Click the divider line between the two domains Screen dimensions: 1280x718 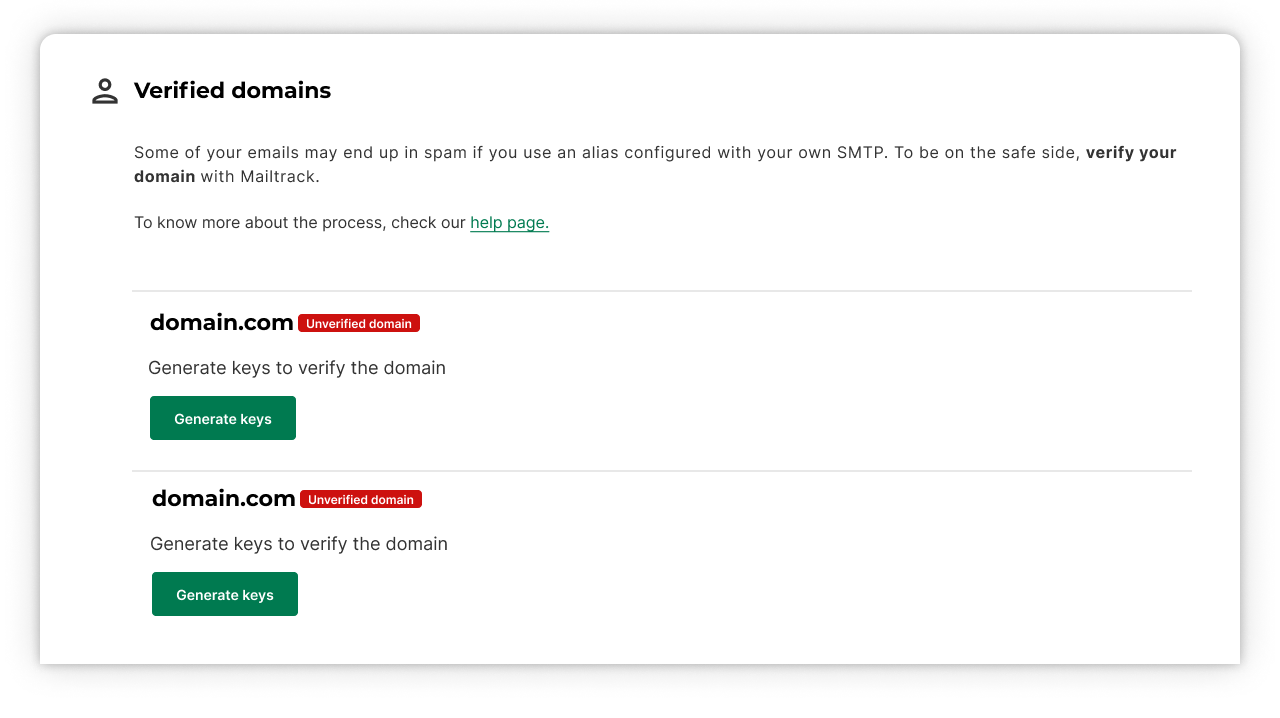662,471
